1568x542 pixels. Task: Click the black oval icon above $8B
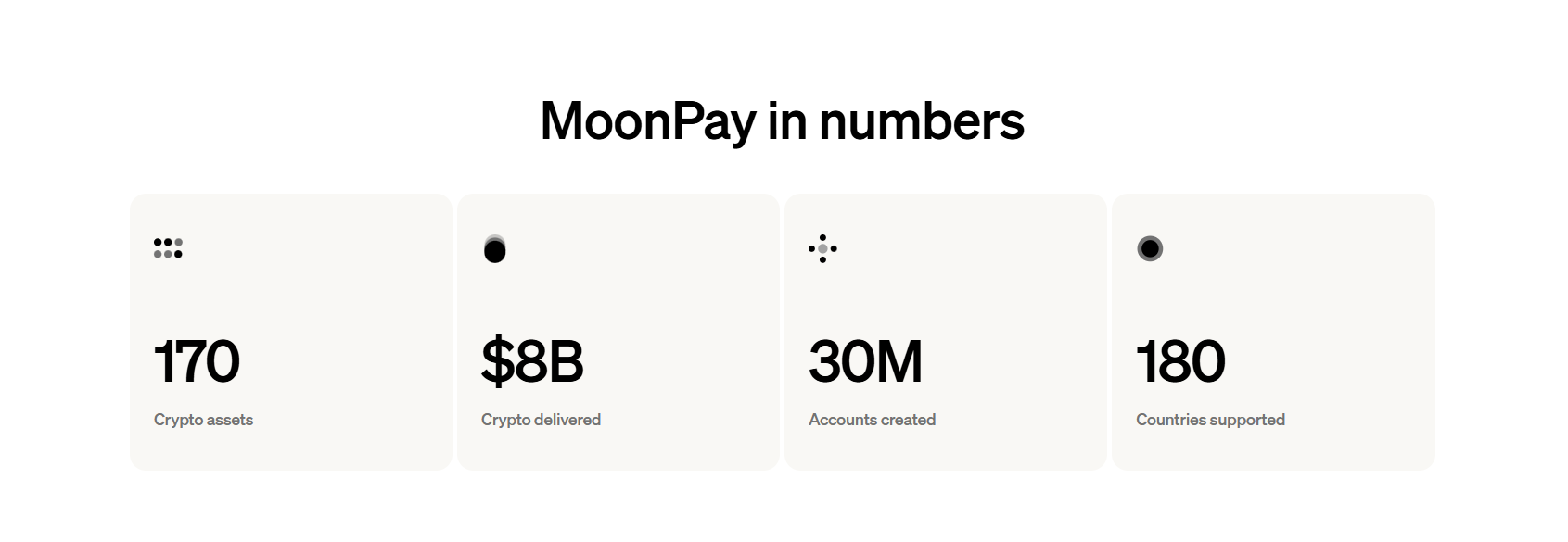point(495,248)
